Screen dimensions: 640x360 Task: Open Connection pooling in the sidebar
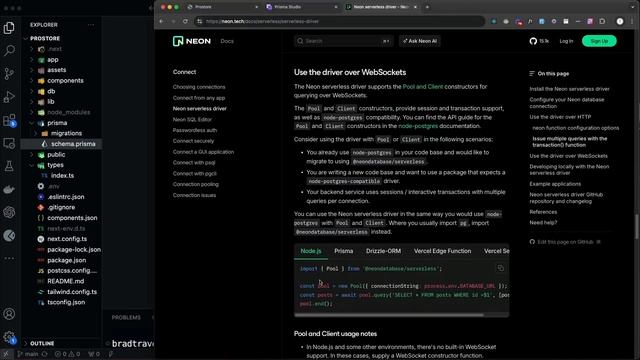pos(196,184)
